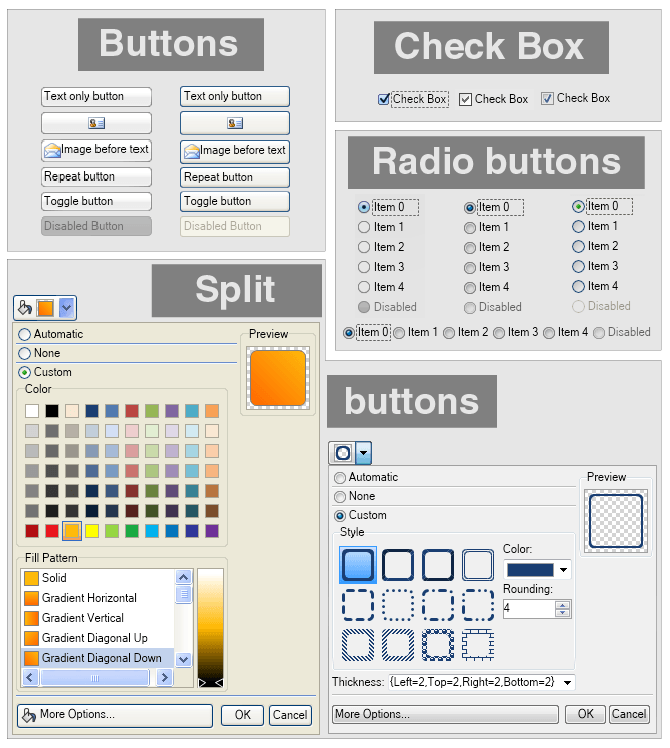Select the brick-pattern border style thumbnail
The width and height of the screenshot is (670, 748).
(478, 645)
